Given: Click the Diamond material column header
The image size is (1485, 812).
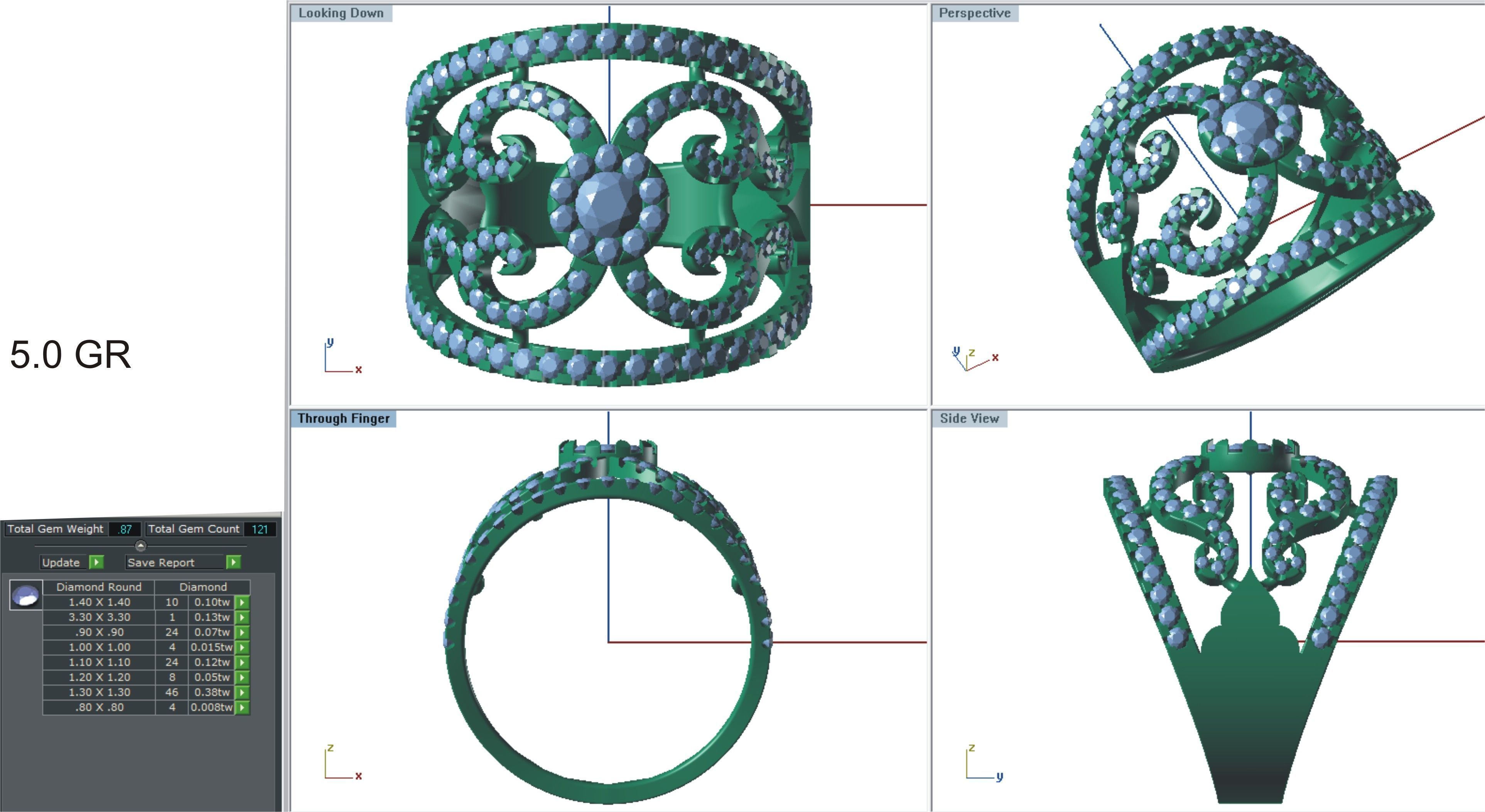Looking at the screenshot, I should [203, 587].
